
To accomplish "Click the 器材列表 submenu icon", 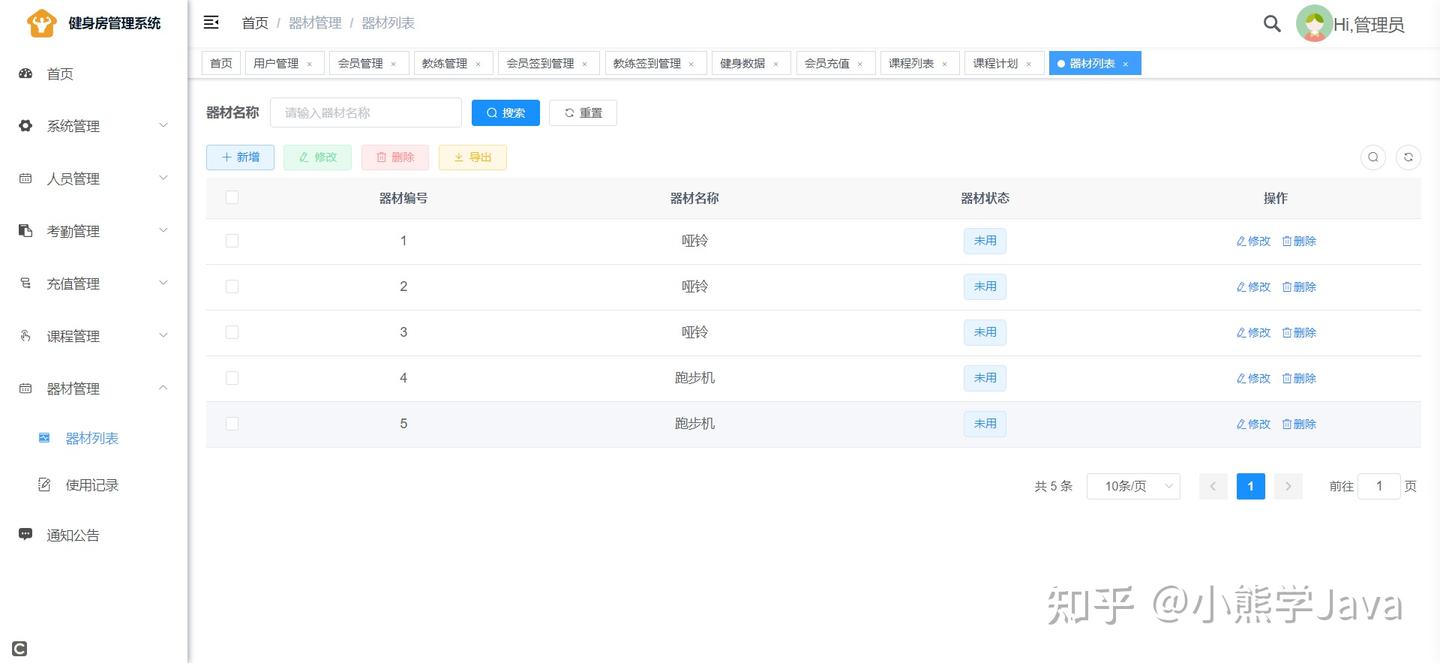I will pos(44,438).
